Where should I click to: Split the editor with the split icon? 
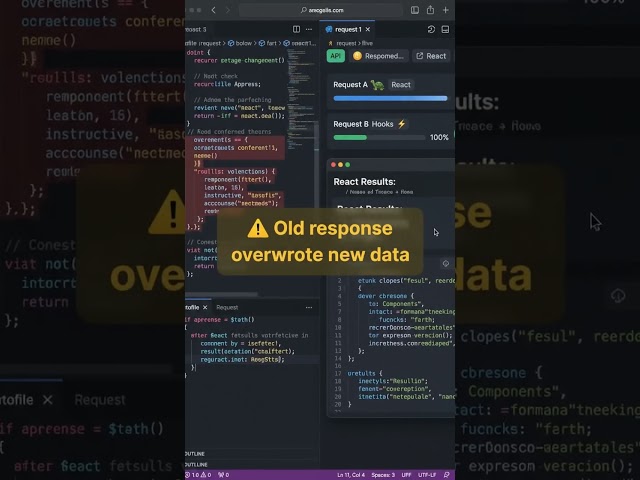[296, 29]
